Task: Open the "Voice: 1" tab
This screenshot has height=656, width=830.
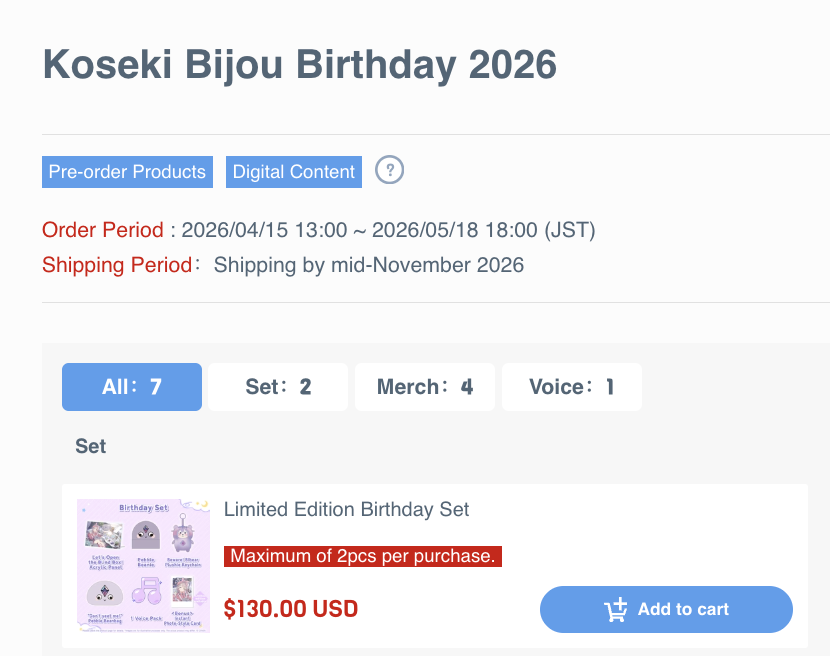Action: coord(571,387)
